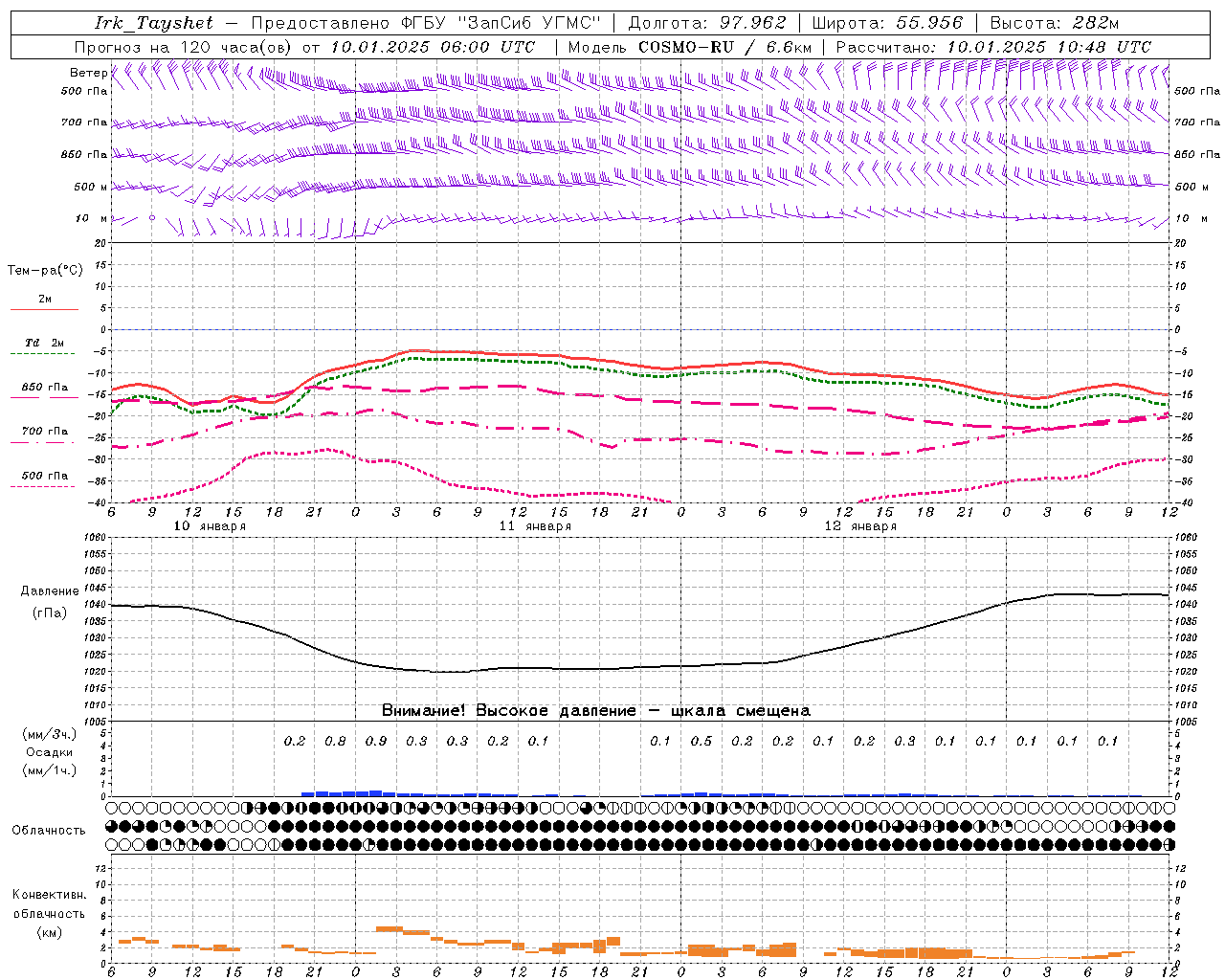Click 'Прогноз на 120 часа(ов)' forecast text

click(183, 47)
